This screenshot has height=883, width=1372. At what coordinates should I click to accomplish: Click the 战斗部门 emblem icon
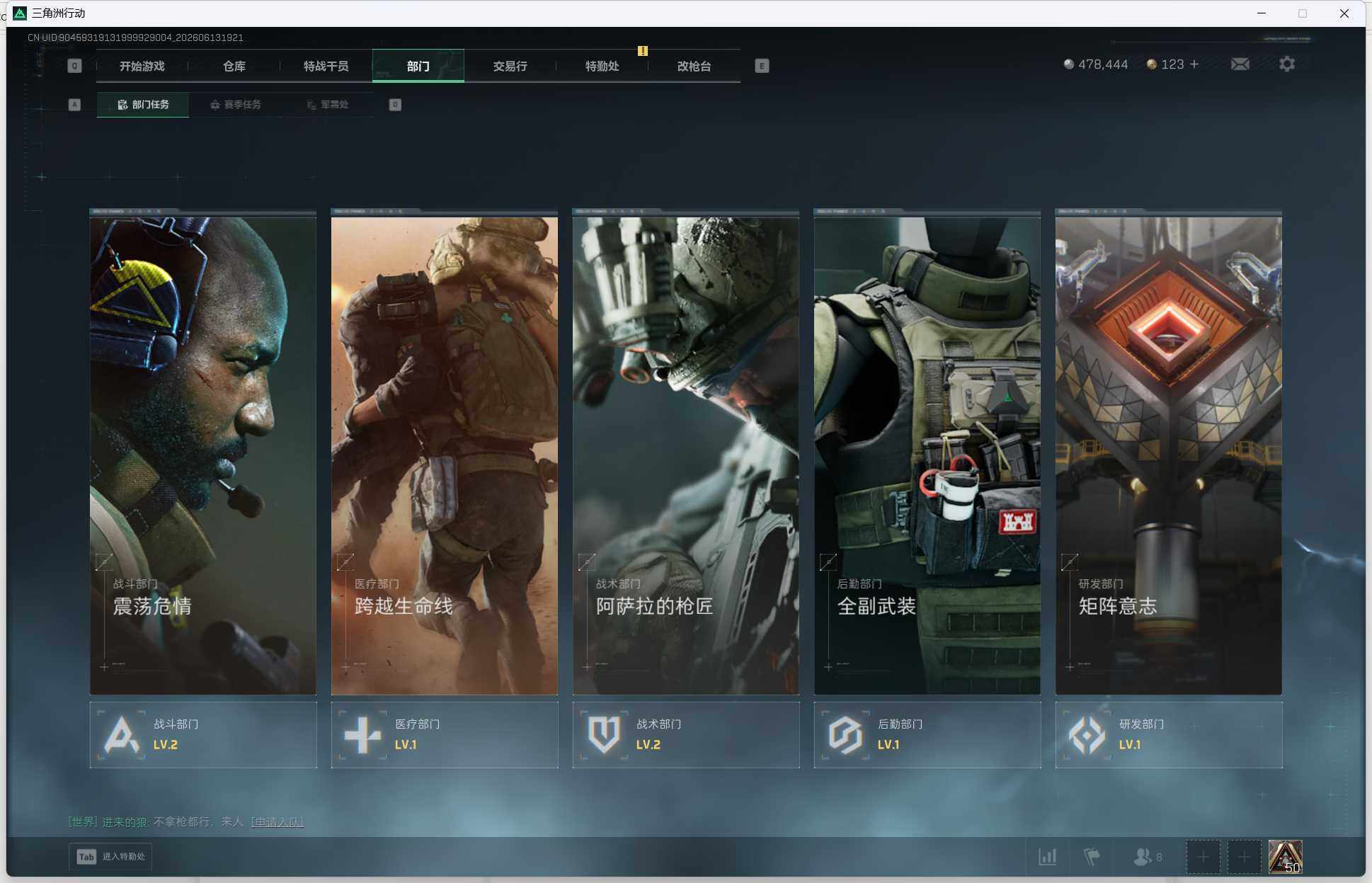122,735
